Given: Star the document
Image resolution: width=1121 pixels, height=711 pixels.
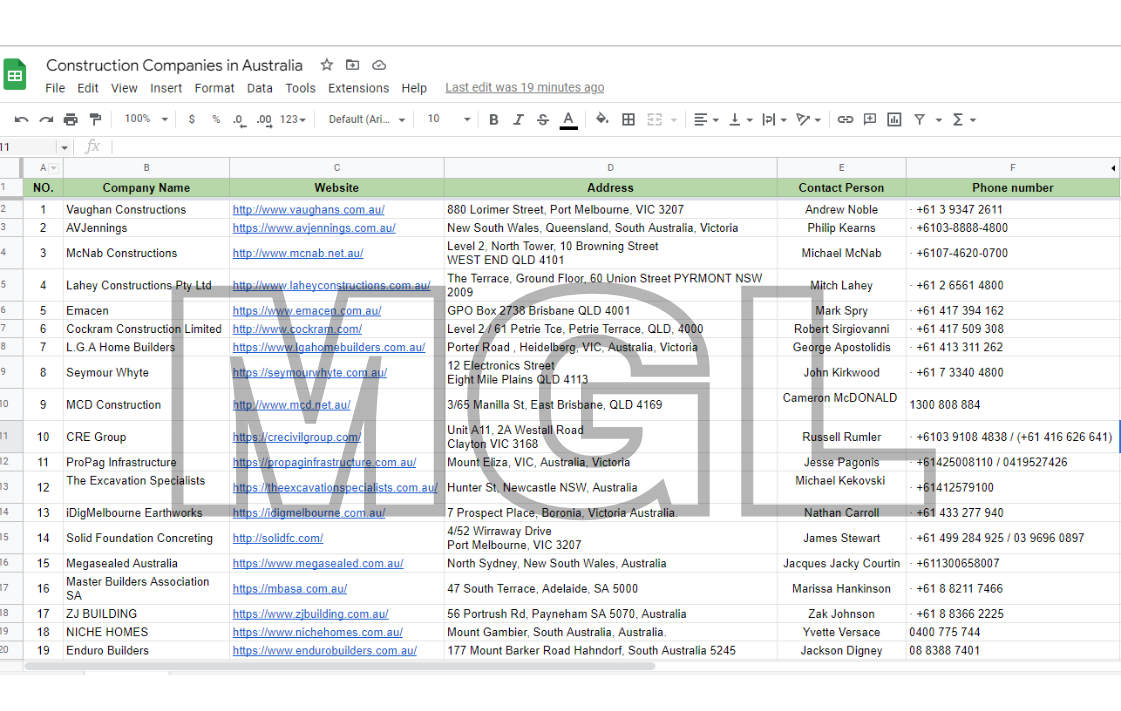Looking at the screenshot, I should (x=327, y=65).
